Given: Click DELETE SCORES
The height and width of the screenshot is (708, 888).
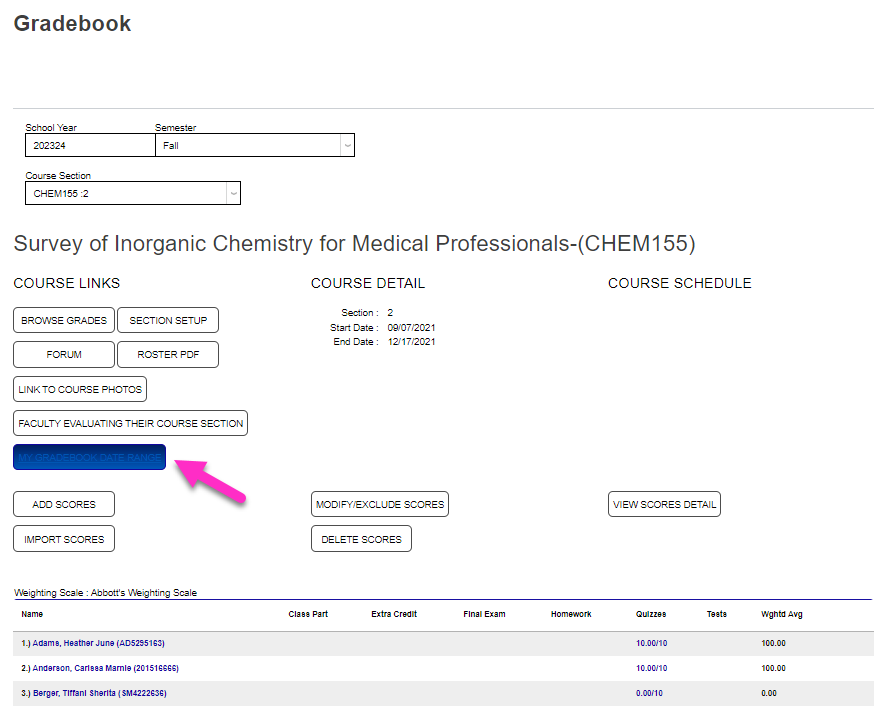Looking at the screenshot, I should [360, 538].
